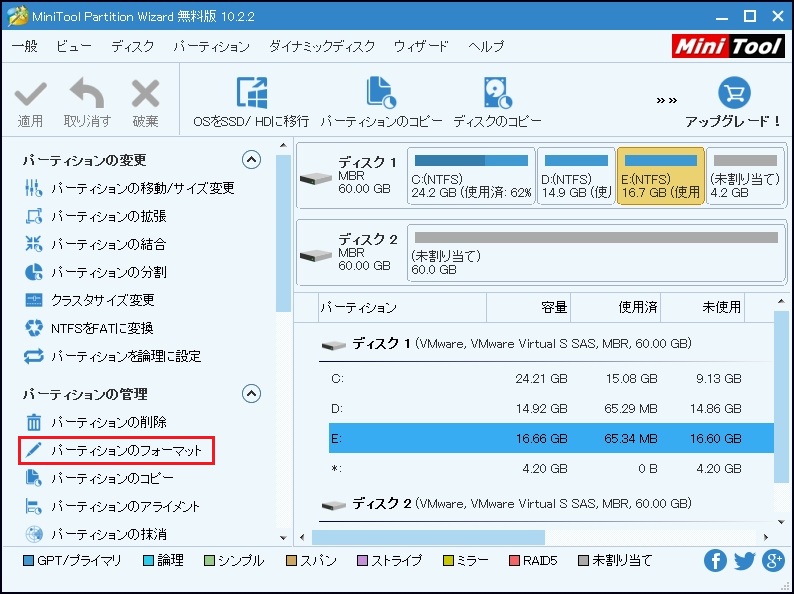Open the ダイナミックディスク menu

[322, 47]
